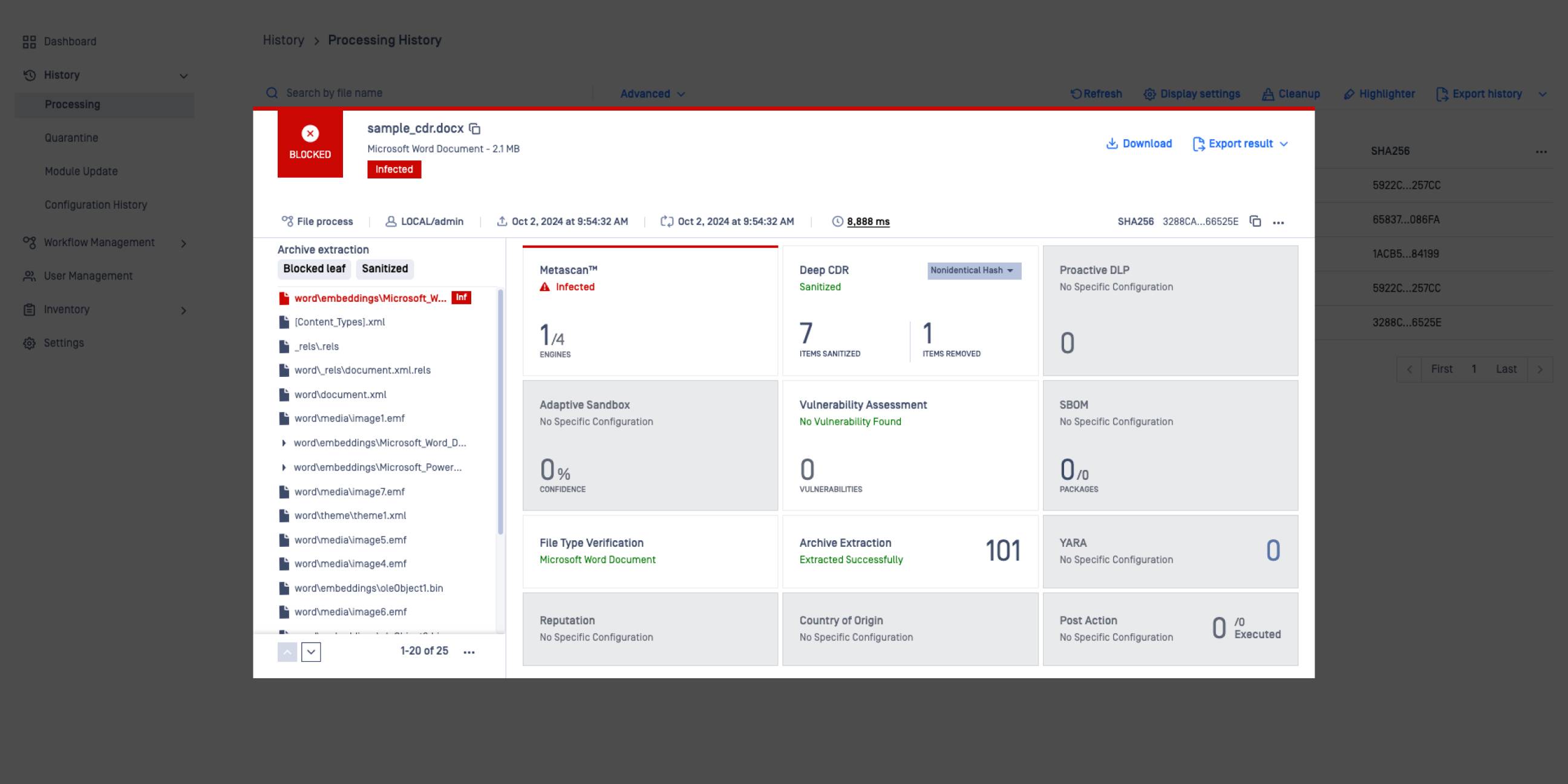Select the infected word\embeddings file entry
The width and height of the screenshot is (1568, 784).
(x=370, y=298)
